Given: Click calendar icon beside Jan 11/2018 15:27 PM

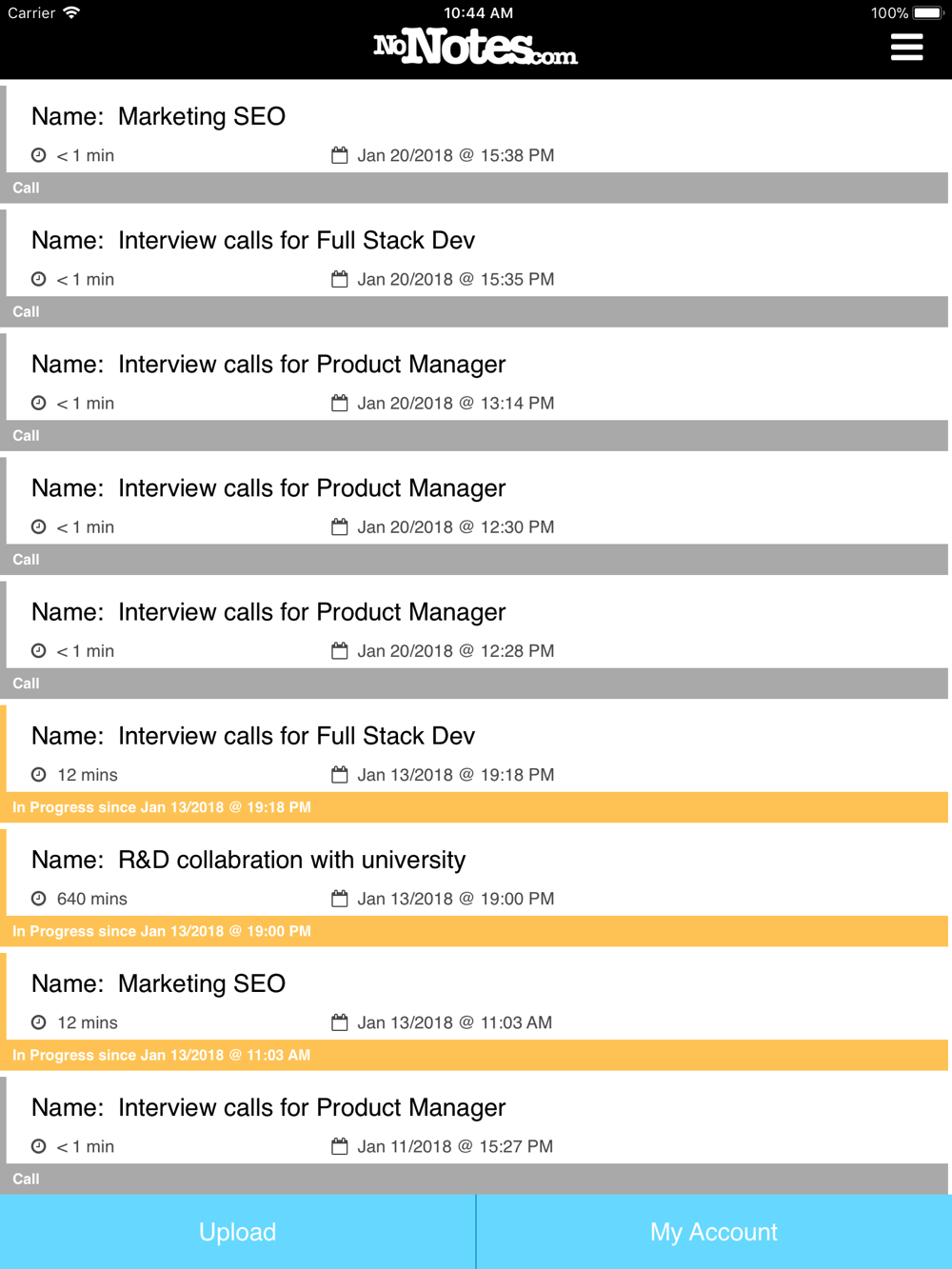Looking at the screenshot, I should coord(339,1146).
